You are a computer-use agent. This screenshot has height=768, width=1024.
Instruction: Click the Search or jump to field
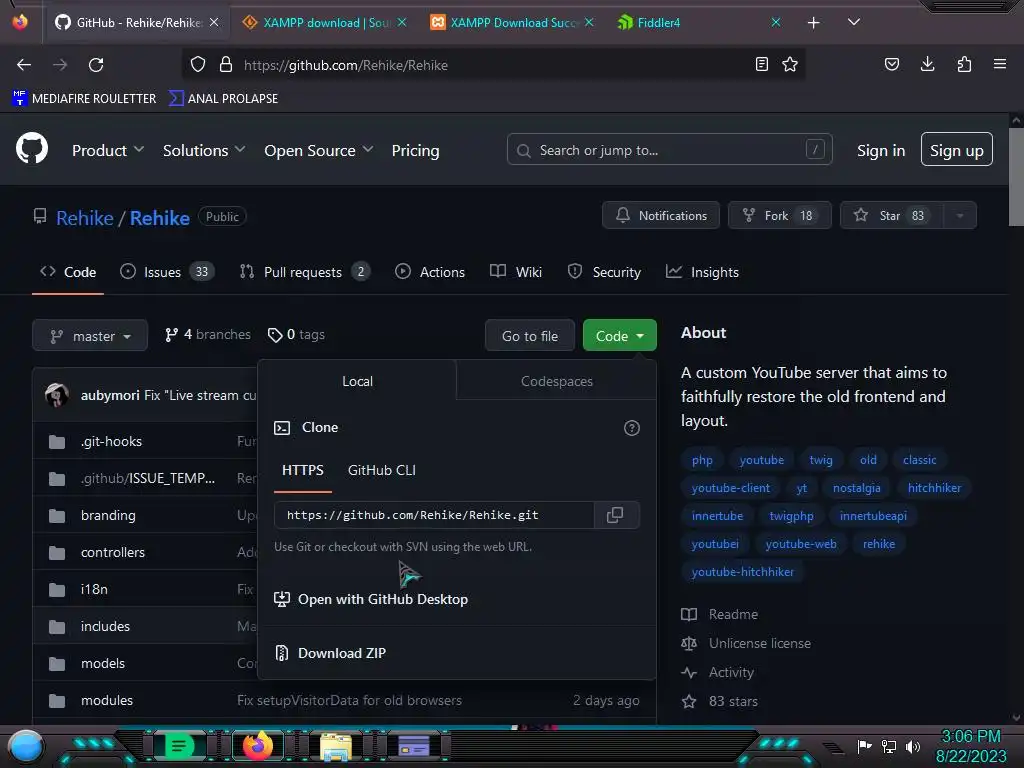pyautogui.click(x=669, y=150)
